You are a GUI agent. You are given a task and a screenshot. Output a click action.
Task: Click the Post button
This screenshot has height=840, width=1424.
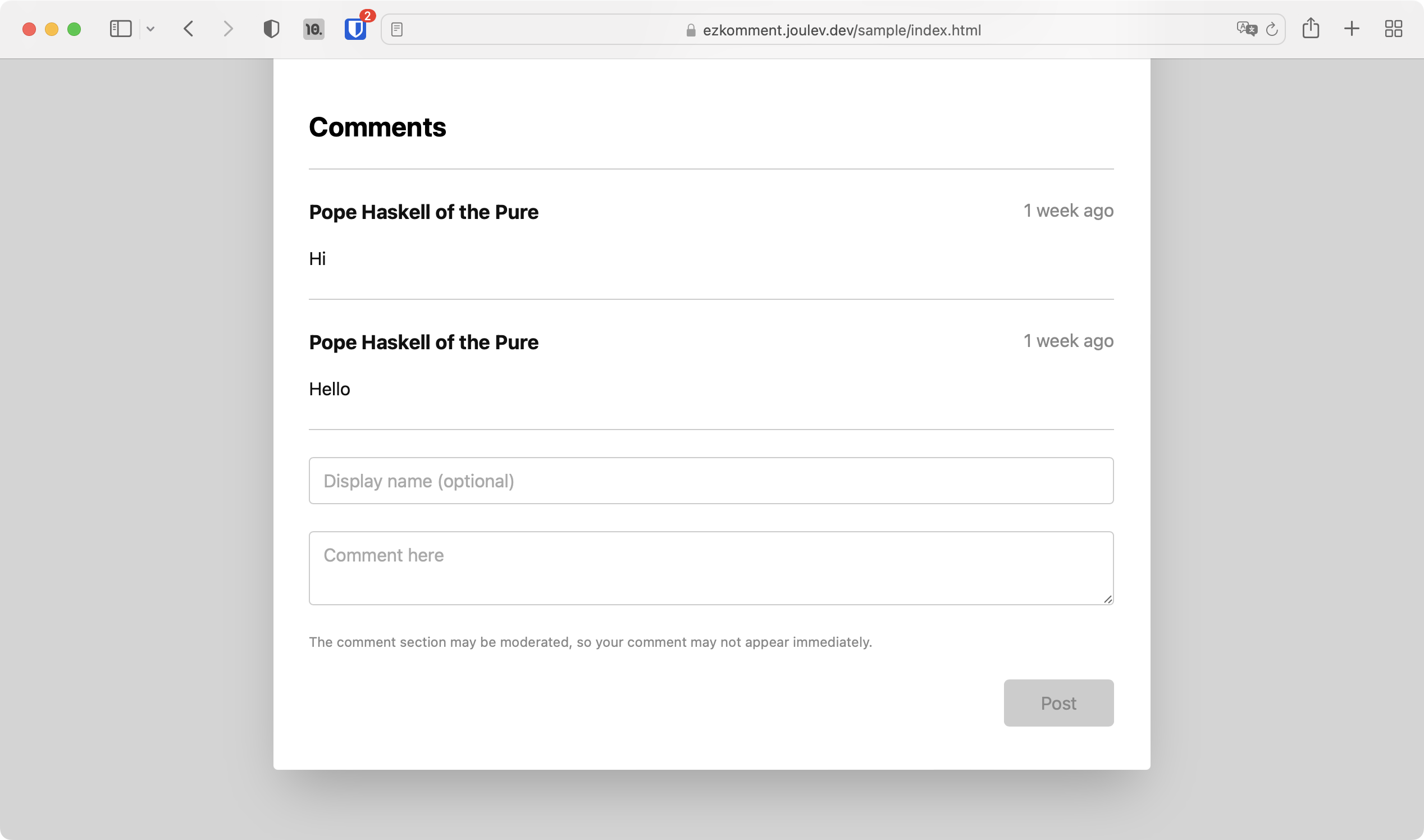(x=1058, y=702)
